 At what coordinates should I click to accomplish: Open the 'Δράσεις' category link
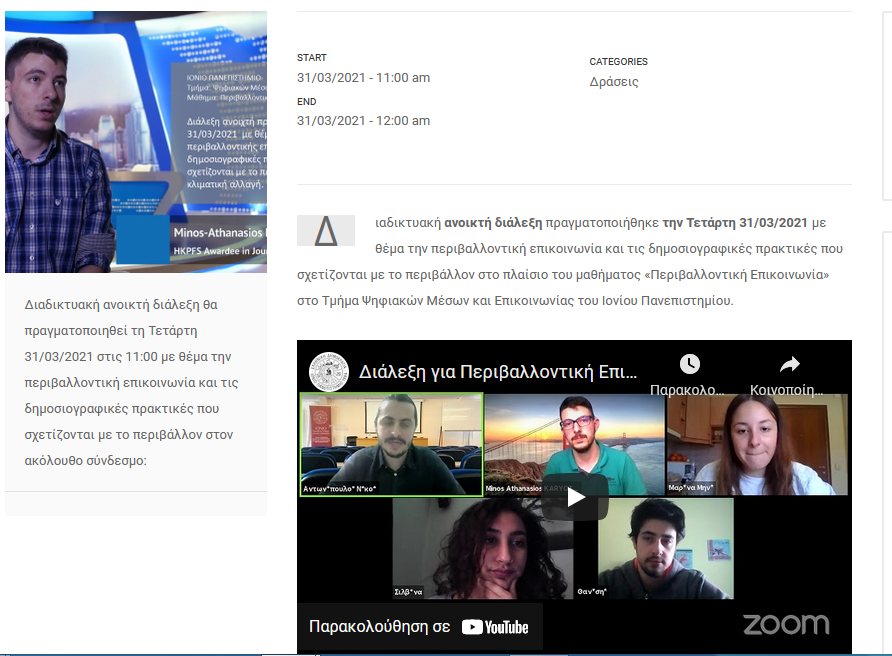[613, 82]
